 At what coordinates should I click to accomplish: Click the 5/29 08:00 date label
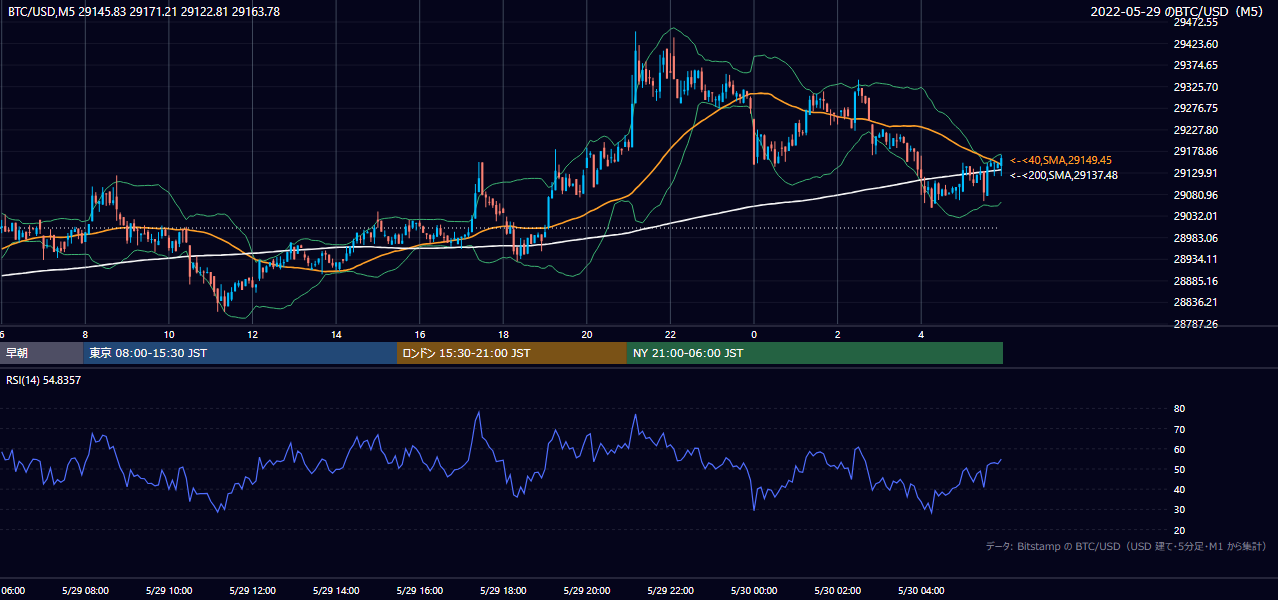coord(85,590)
